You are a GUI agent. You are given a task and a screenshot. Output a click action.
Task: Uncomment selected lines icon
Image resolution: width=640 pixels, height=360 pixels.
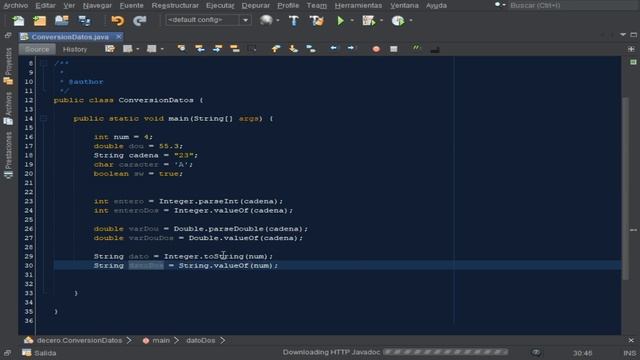[x=435, y=49]
